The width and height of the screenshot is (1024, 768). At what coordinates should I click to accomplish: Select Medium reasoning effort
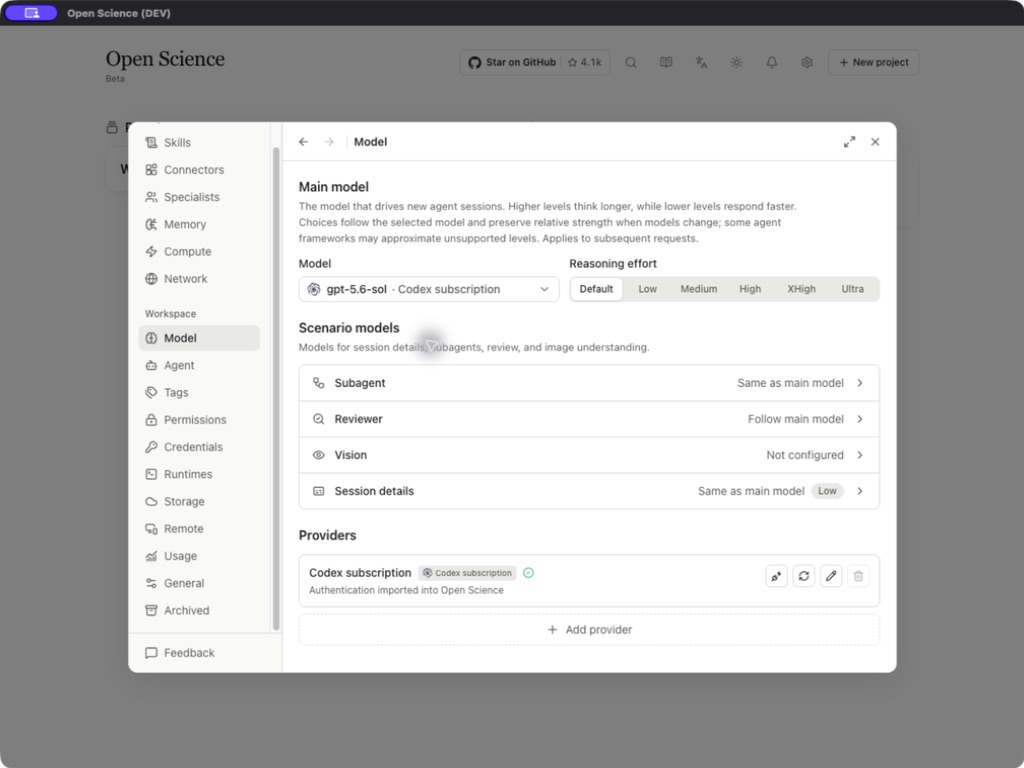pos(699,289)
